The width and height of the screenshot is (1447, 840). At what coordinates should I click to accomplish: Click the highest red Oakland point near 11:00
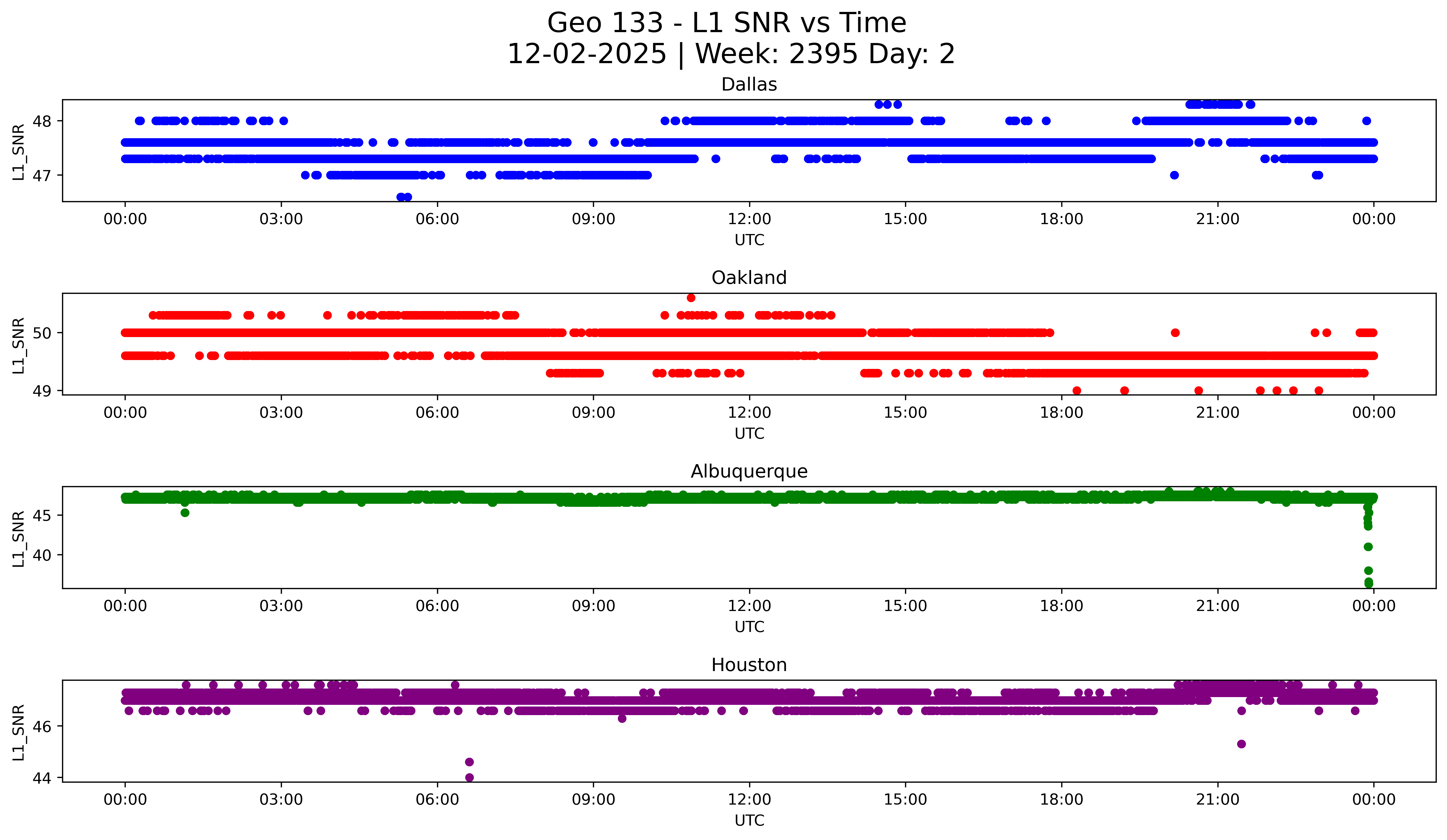pos(691,297)
